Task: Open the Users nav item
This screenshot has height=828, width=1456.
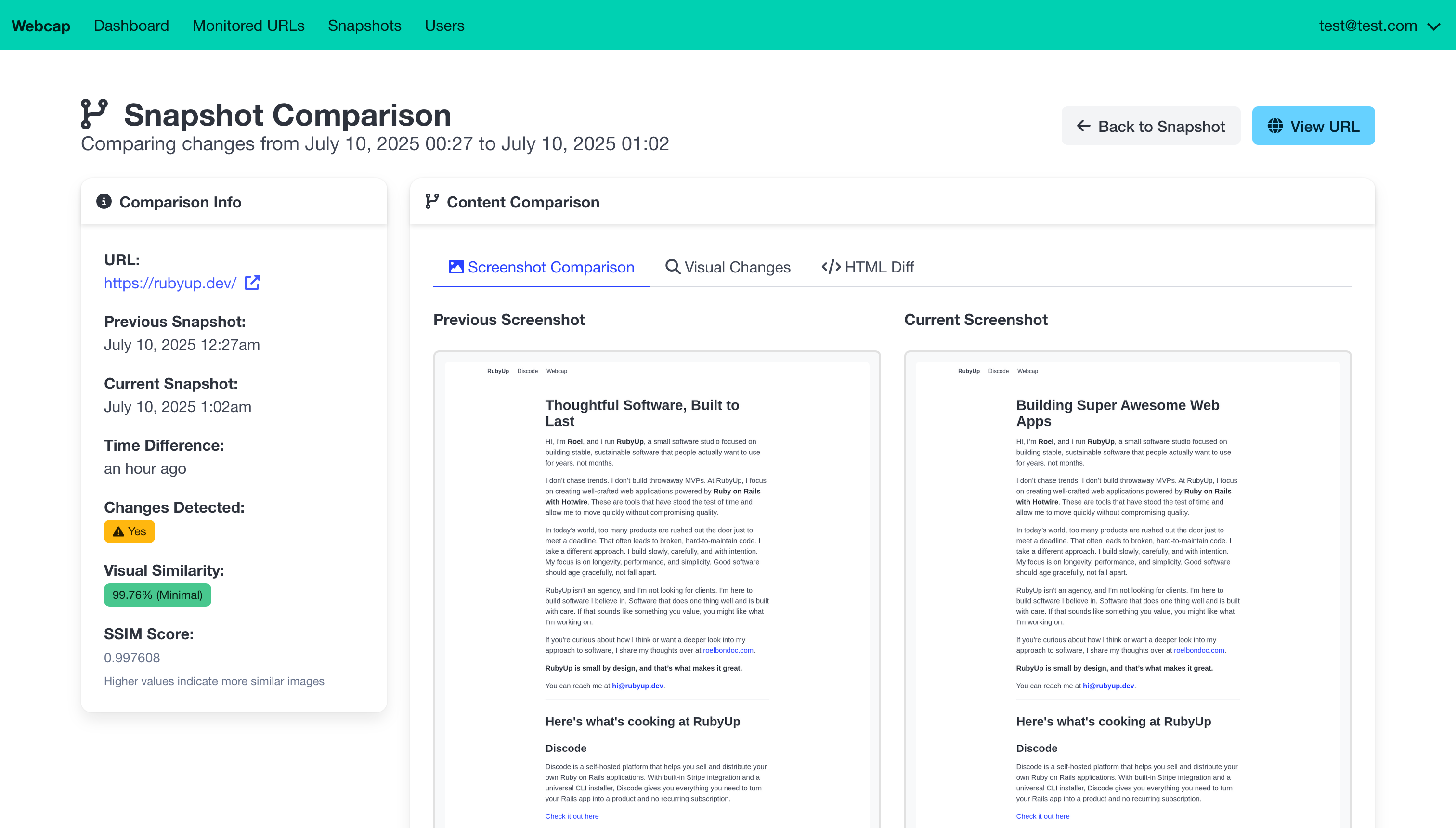Action: click(x=444, y=26)
